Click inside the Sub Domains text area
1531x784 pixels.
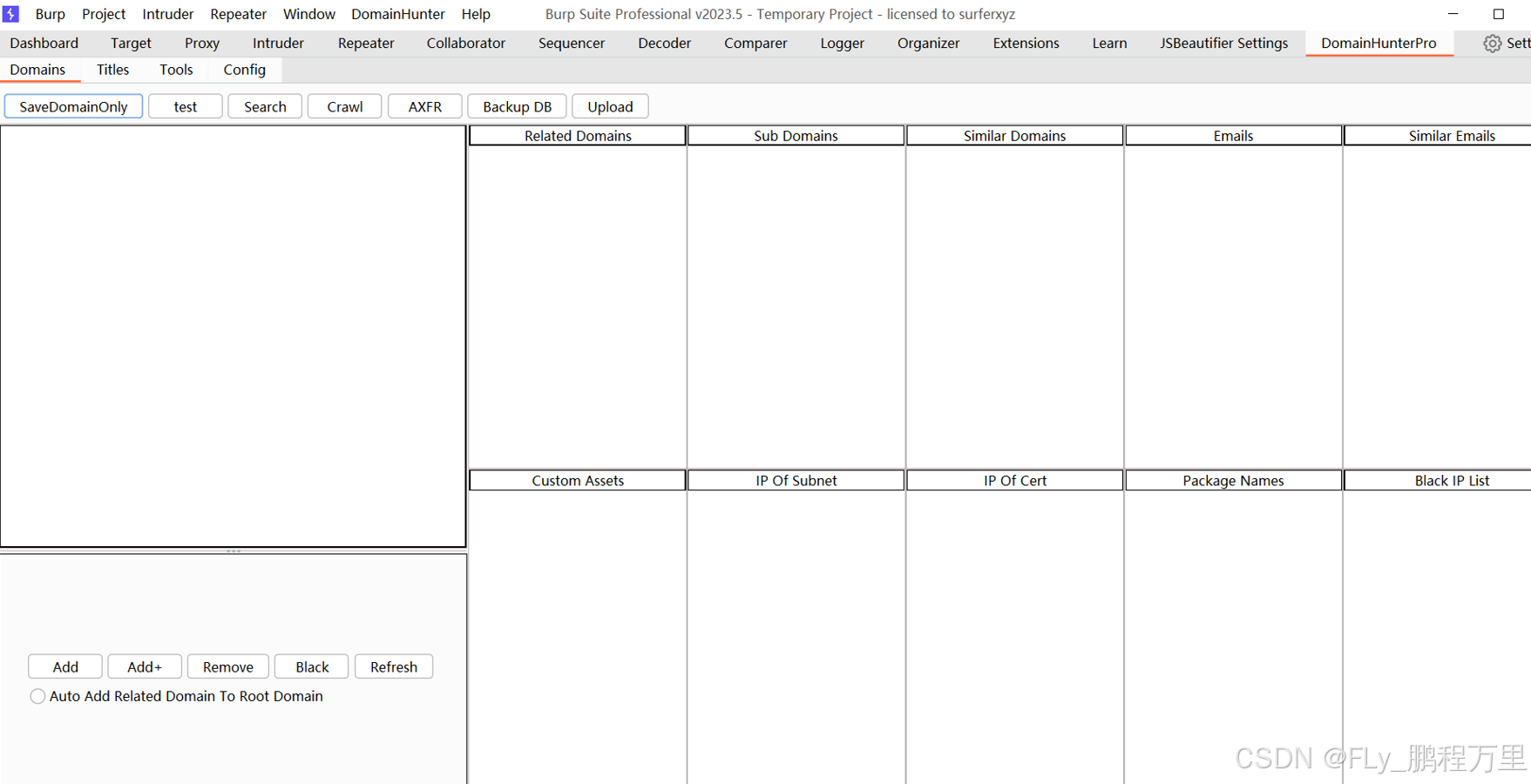[x=796, y=307]
